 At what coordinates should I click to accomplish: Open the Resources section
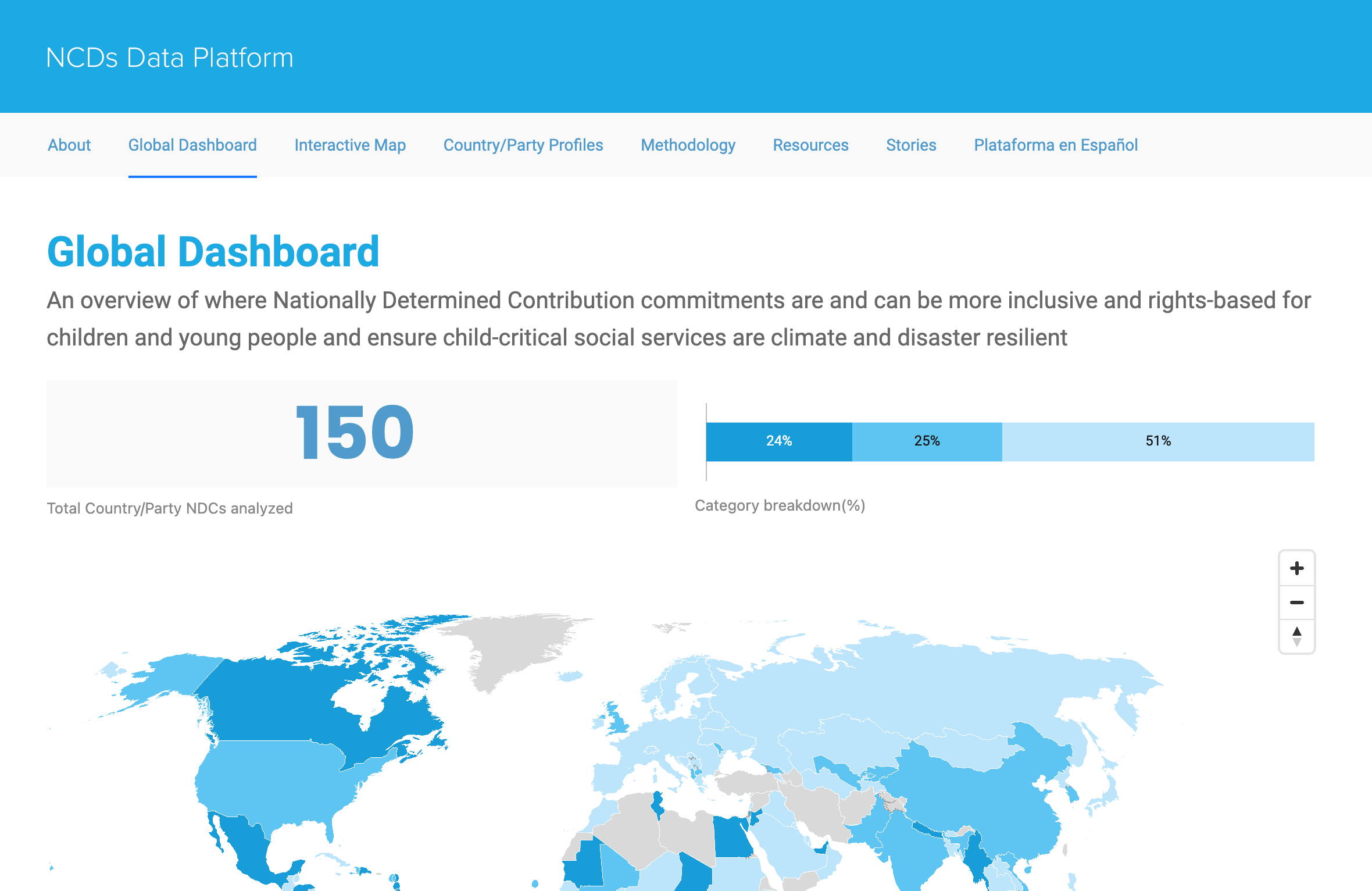pos(810,145)
